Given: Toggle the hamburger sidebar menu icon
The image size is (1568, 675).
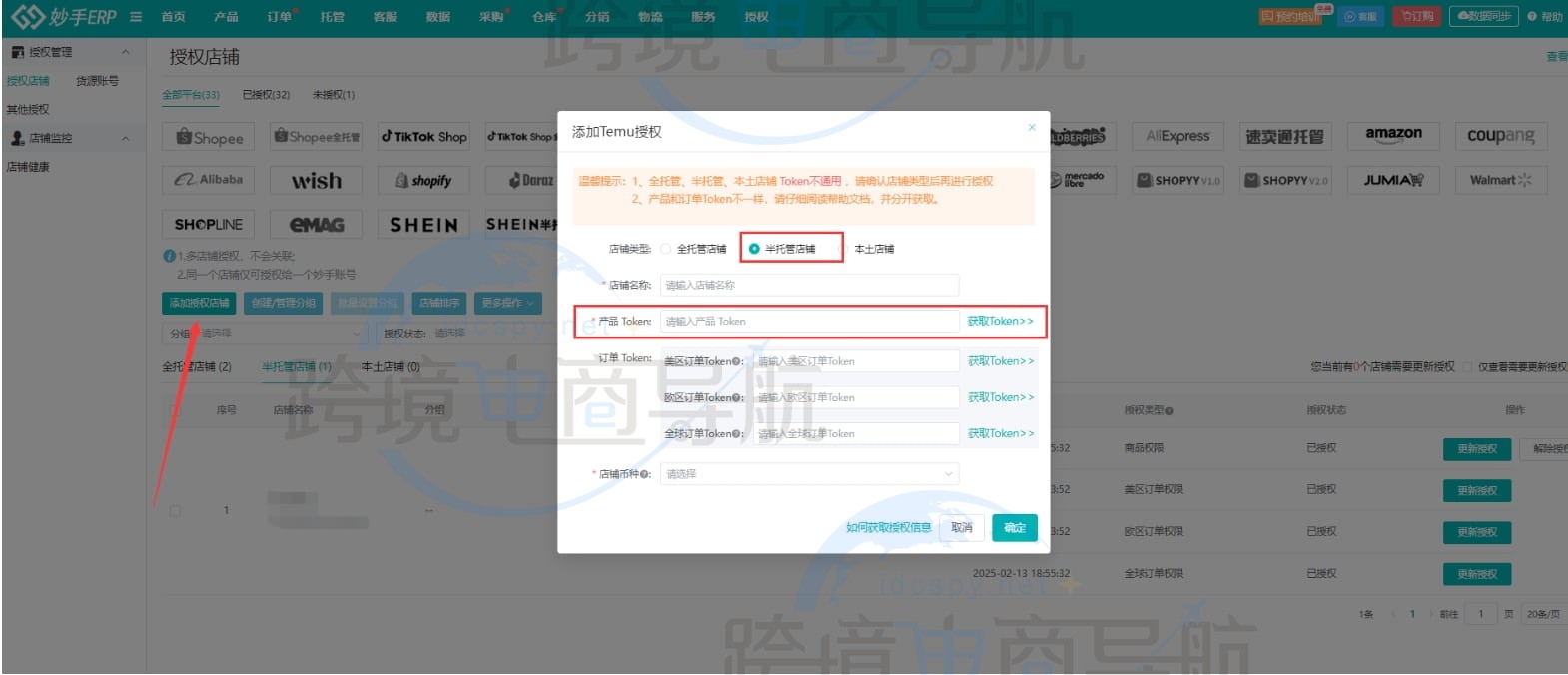Looking at the screenshot, I should click(136, 17).
